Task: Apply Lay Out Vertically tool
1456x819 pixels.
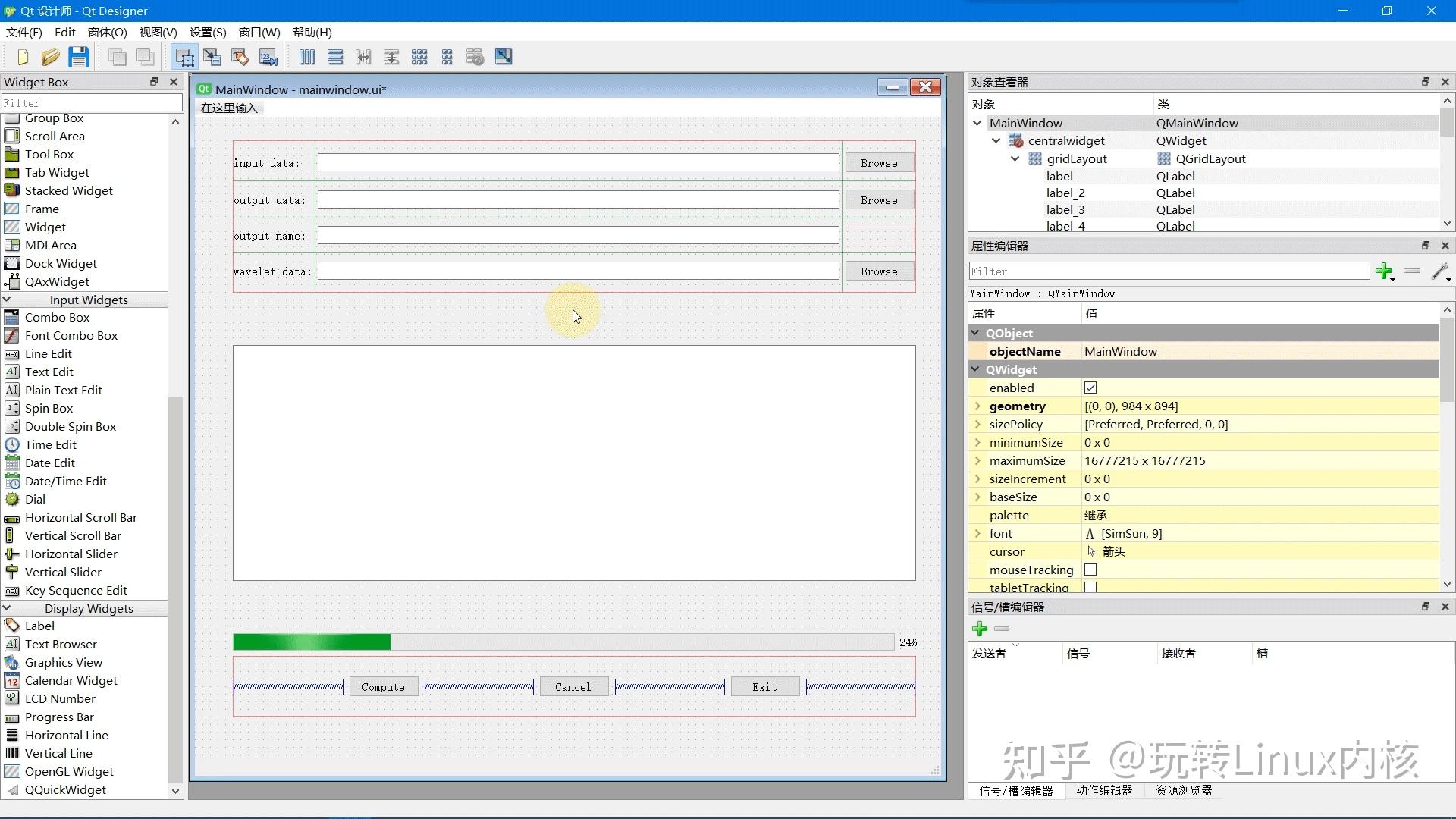Action: point(335,57)
